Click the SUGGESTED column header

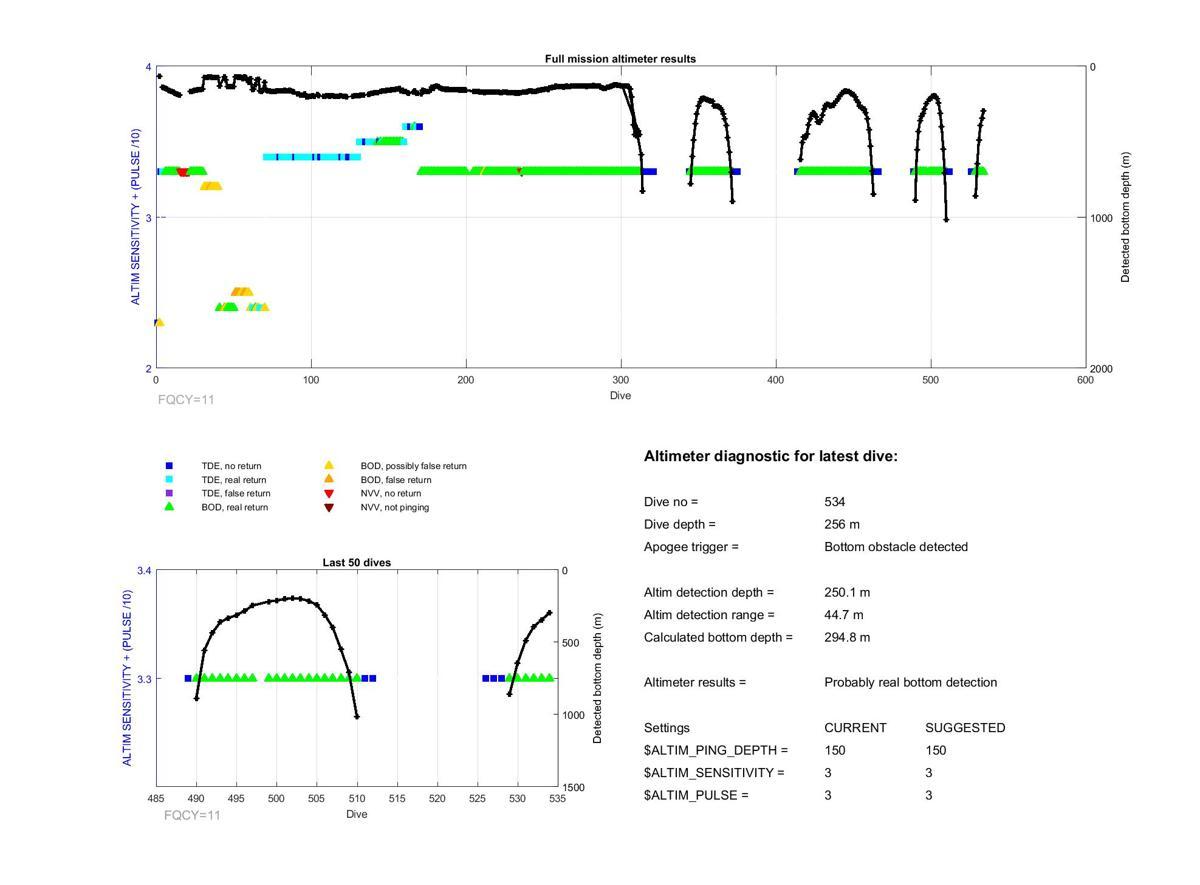pyautogui.click(x=965, y=728)
